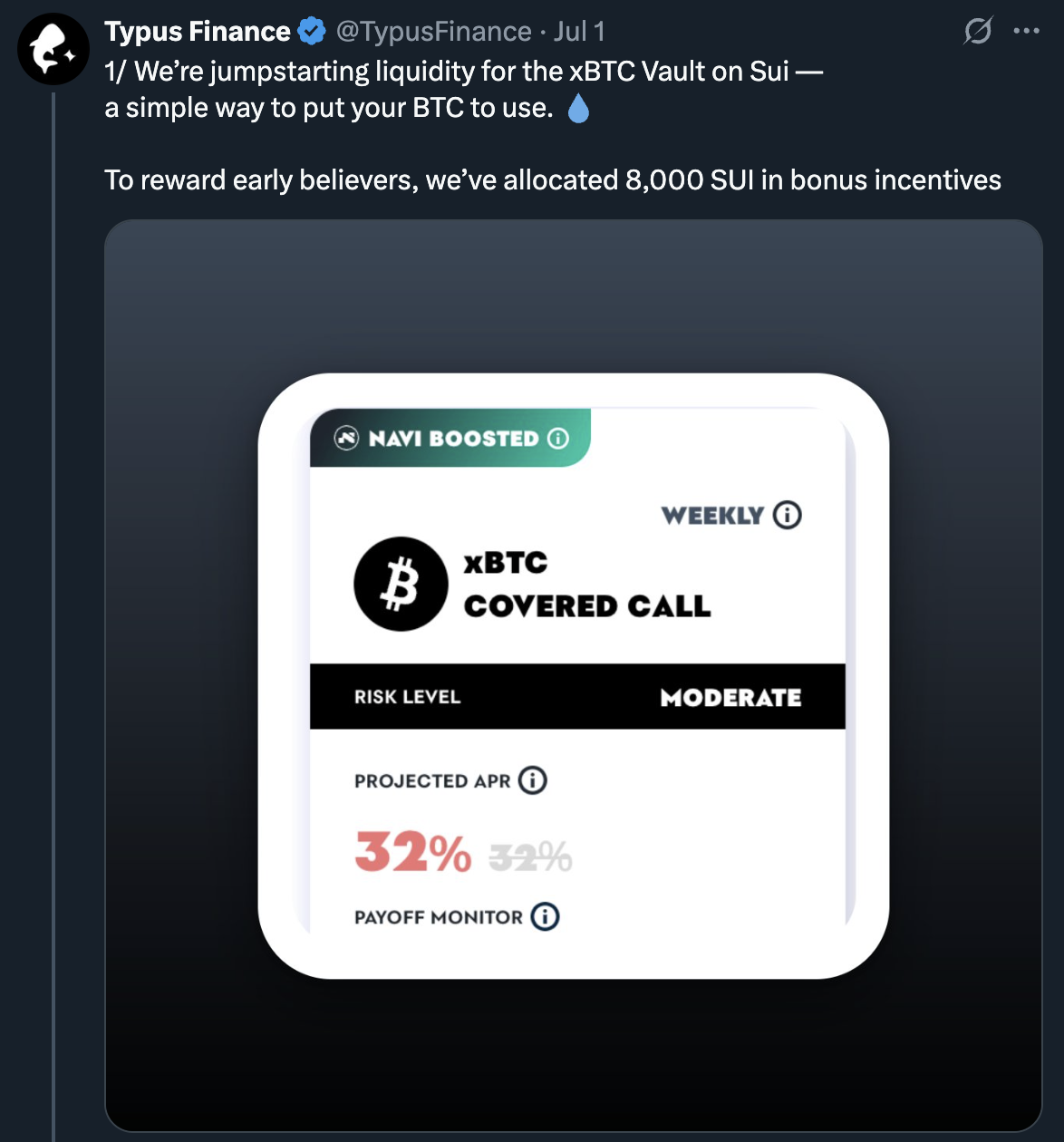Click the xBTC COVERED CALL title
Screen dimensions: 1064x1142
(587, 584)
